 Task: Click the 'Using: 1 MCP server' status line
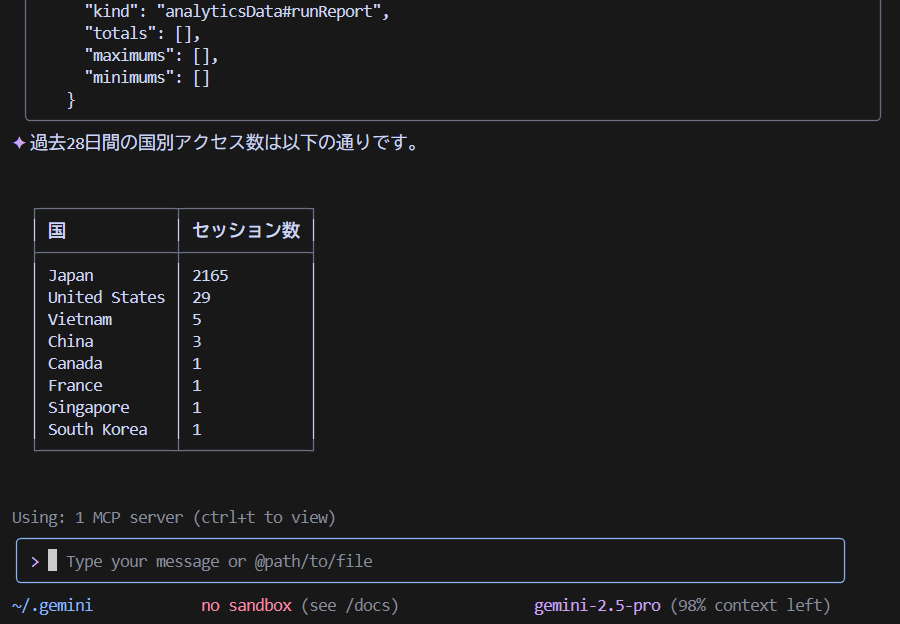pos(173,517)
